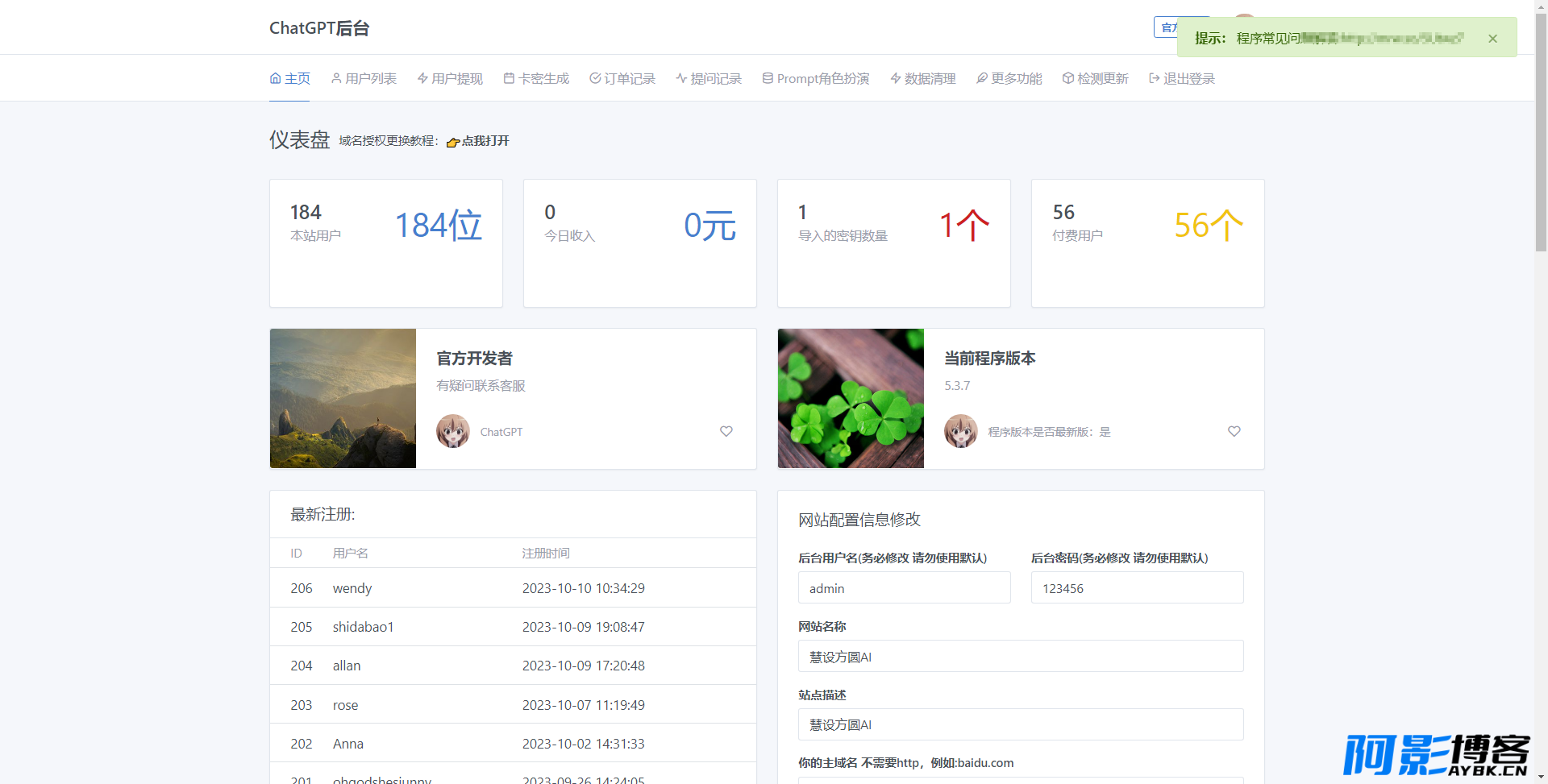Click the check-circle icon beside 订单记录
The width and height of the screenshot is (1548, 784).
tap(595, 78)
